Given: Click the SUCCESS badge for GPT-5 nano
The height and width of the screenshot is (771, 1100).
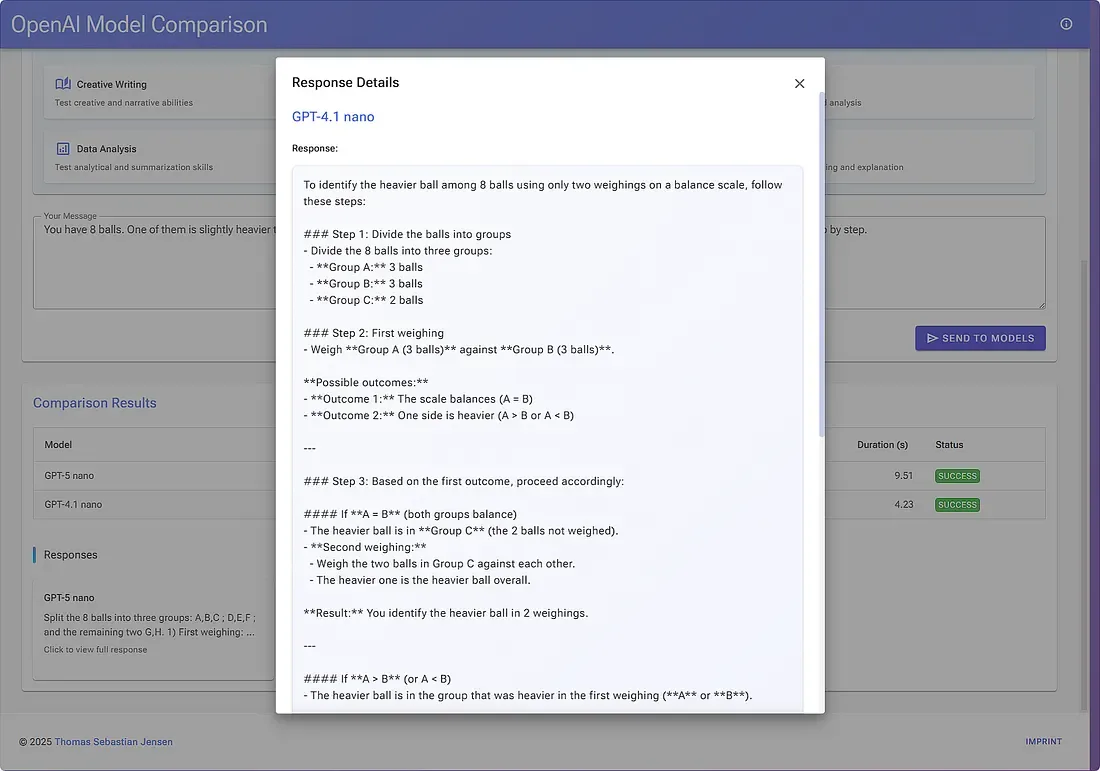Looking at the screenshot, I should pyautogui.click(x=957, y=476).
